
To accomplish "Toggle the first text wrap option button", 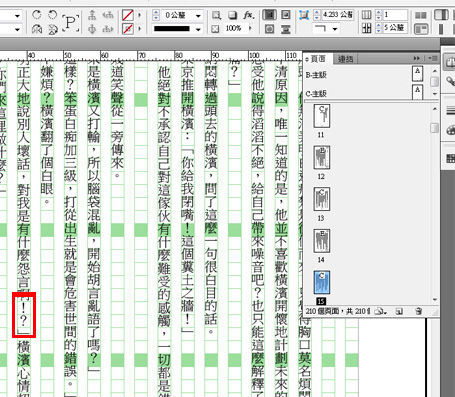I will point(269,15).
